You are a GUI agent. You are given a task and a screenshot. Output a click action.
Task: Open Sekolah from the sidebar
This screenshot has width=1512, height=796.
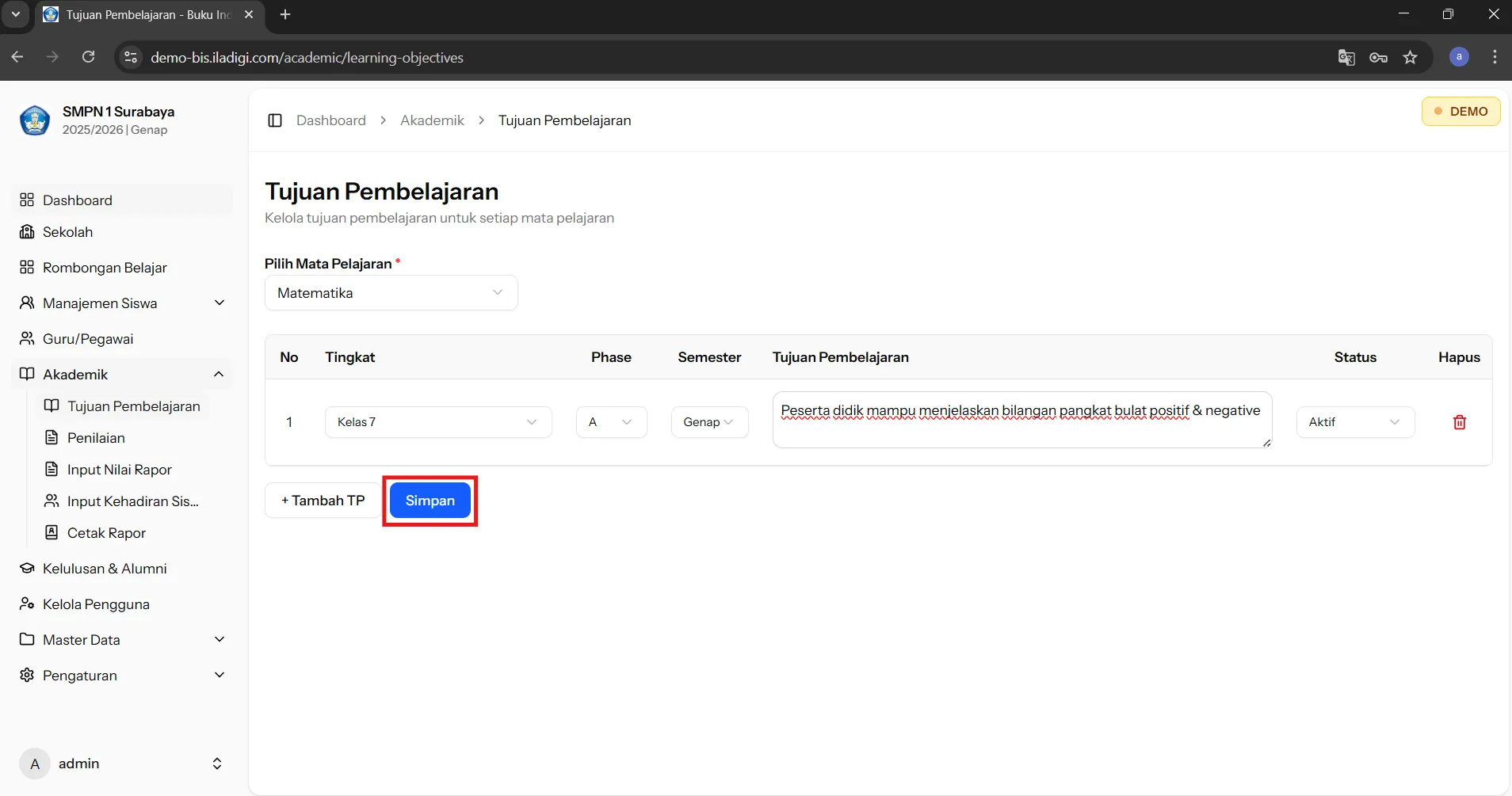click(123, 231)
